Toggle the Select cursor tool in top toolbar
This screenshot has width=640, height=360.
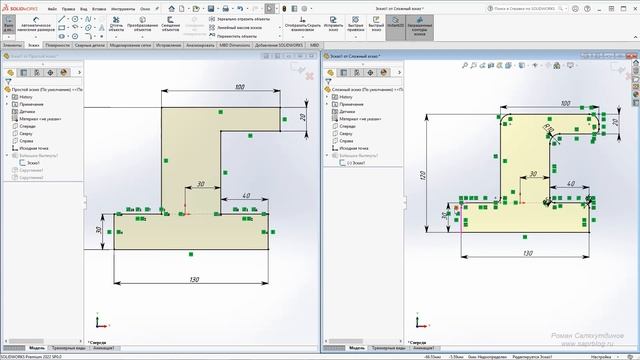pyautogui.click(x=269, y=9)
